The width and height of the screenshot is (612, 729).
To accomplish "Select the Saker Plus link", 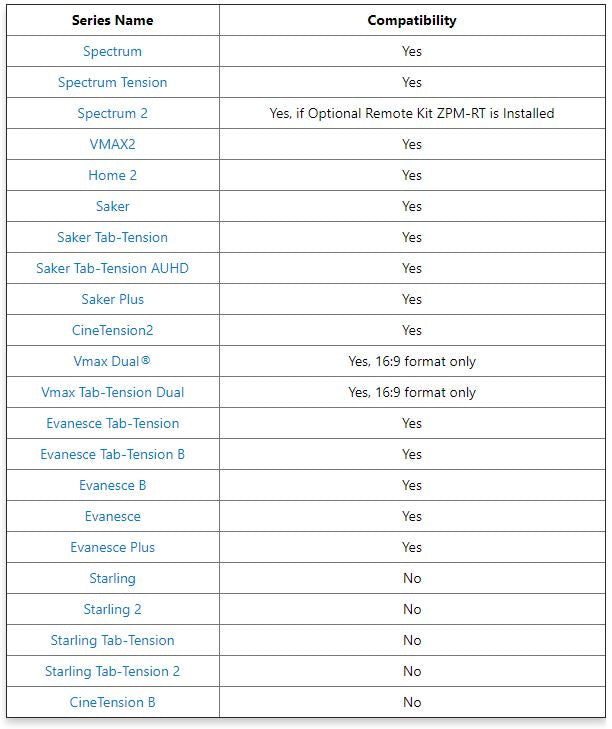I will click(x=112, y=299).
